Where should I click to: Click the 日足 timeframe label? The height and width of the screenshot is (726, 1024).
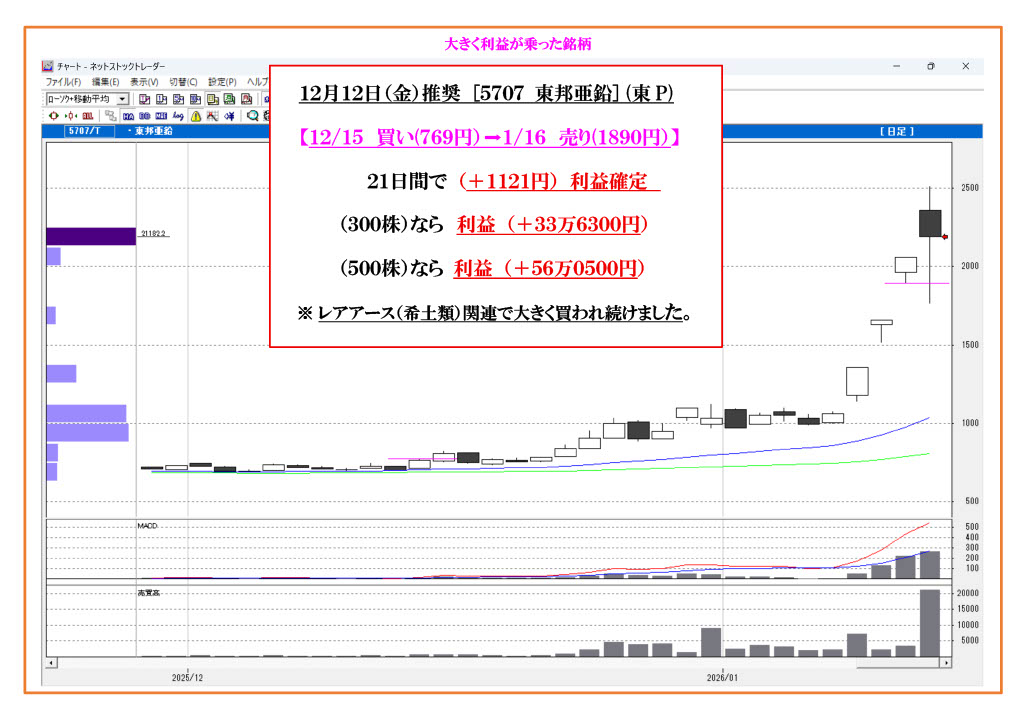[896, 131]
